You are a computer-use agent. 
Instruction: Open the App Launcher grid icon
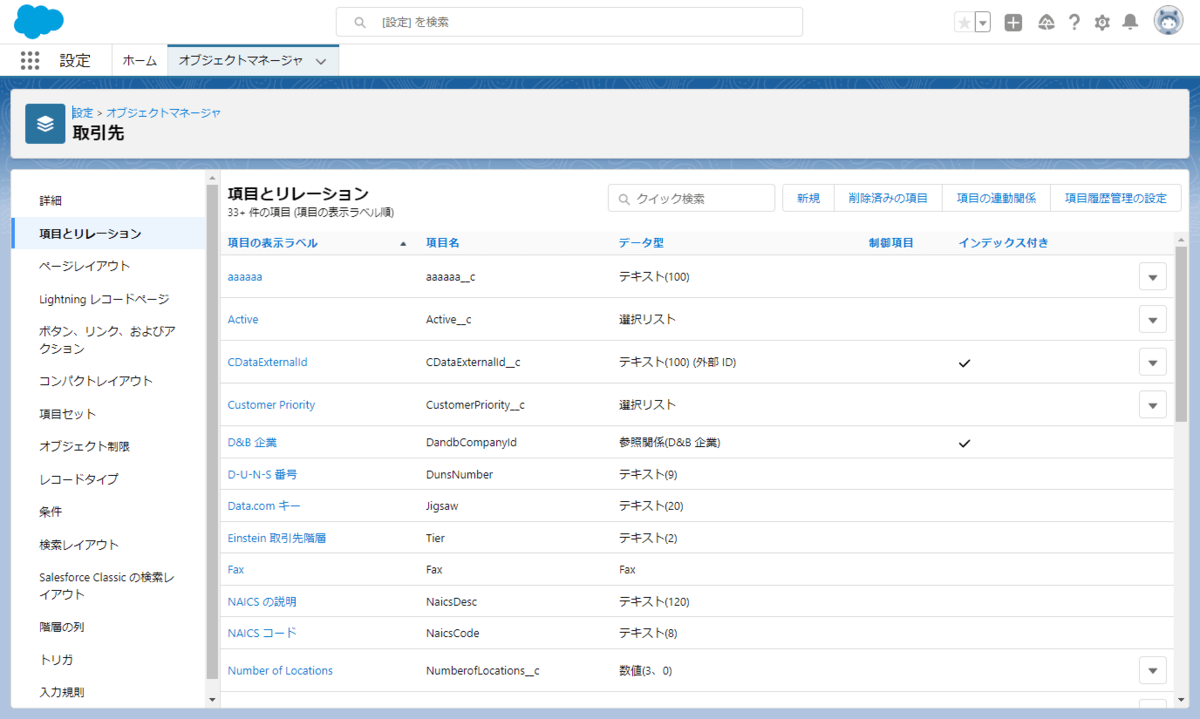click(x=30, y=60)
